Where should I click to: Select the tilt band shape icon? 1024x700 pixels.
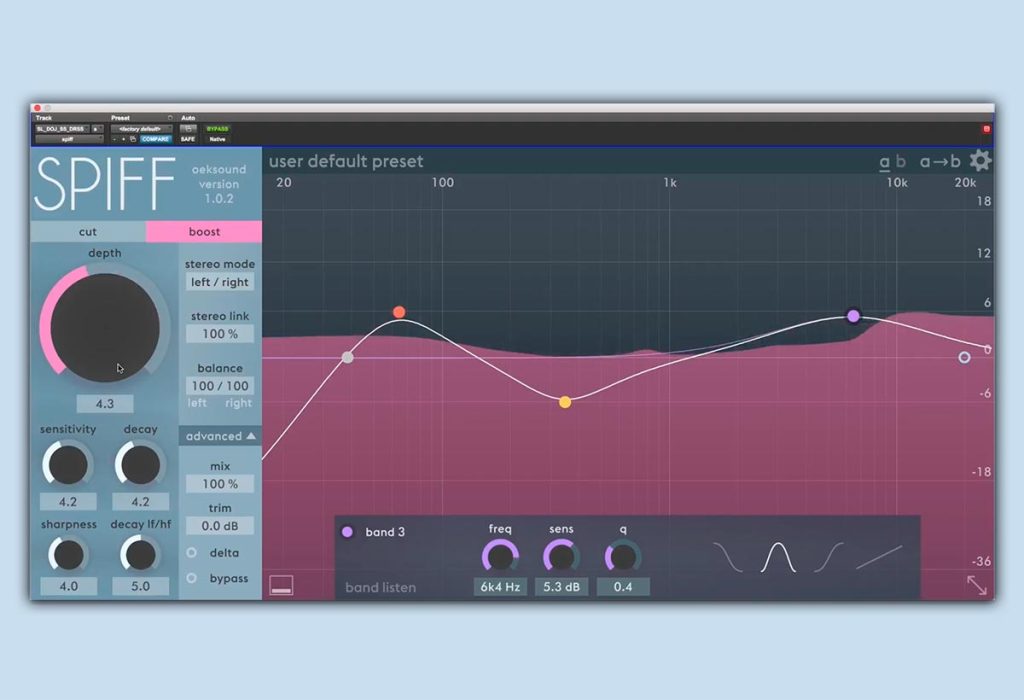879,557
